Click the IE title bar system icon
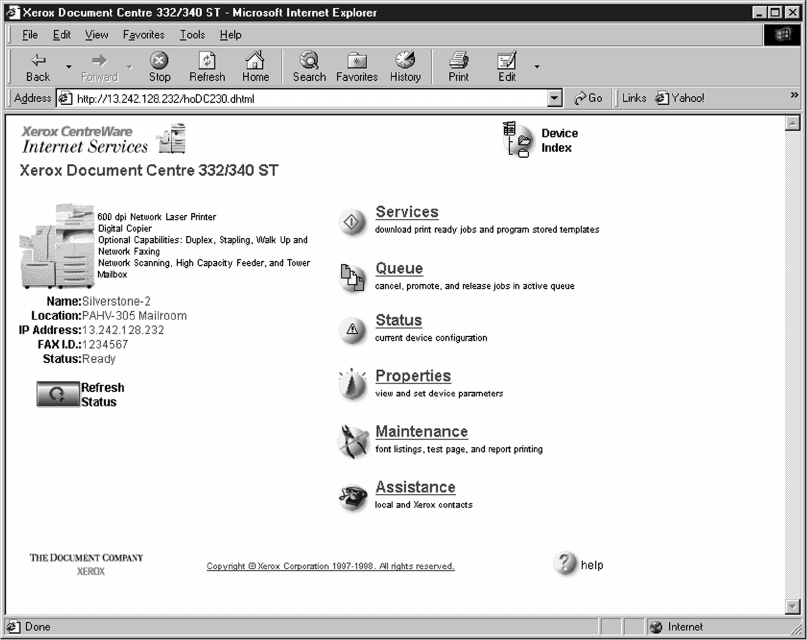Viewport: 807px width, 640px height. (13, 12)
